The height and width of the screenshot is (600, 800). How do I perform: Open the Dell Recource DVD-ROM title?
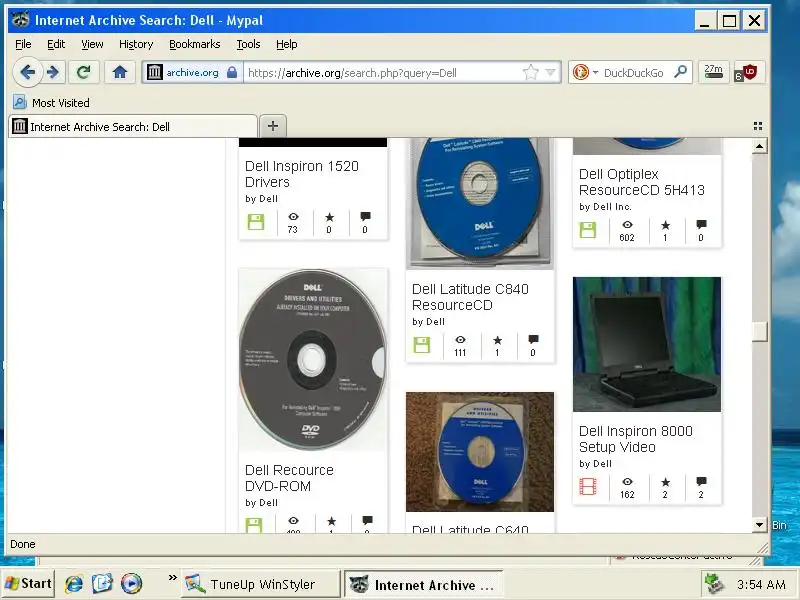289,478
